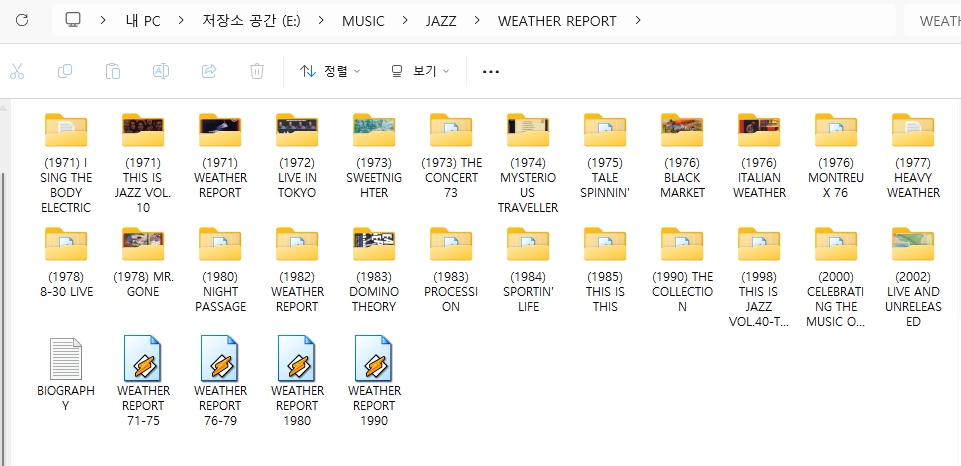
Task: Click the refresh button
Action: click(22, 20)
